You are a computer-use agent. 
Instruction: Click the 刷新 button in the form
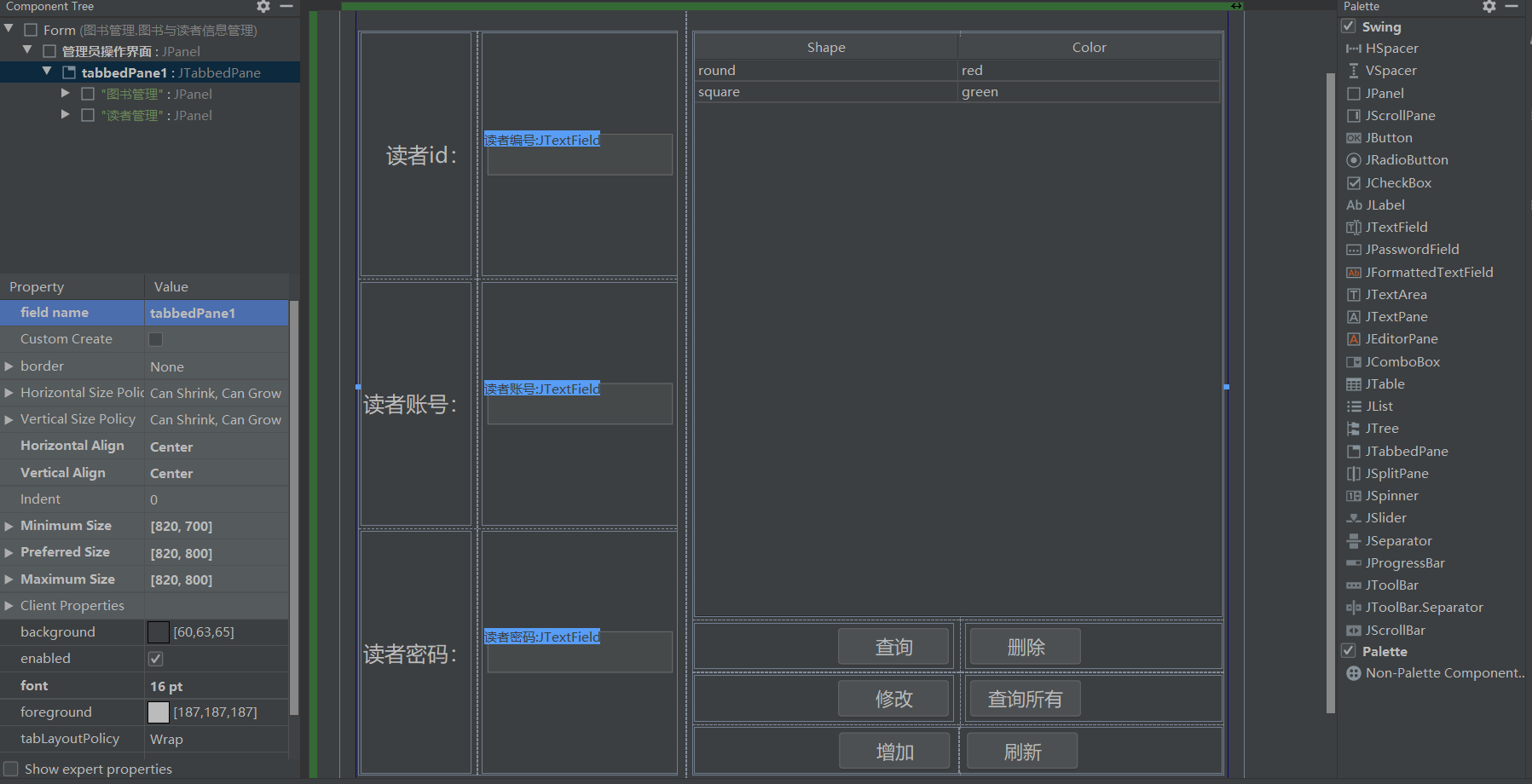point(1021,751)
